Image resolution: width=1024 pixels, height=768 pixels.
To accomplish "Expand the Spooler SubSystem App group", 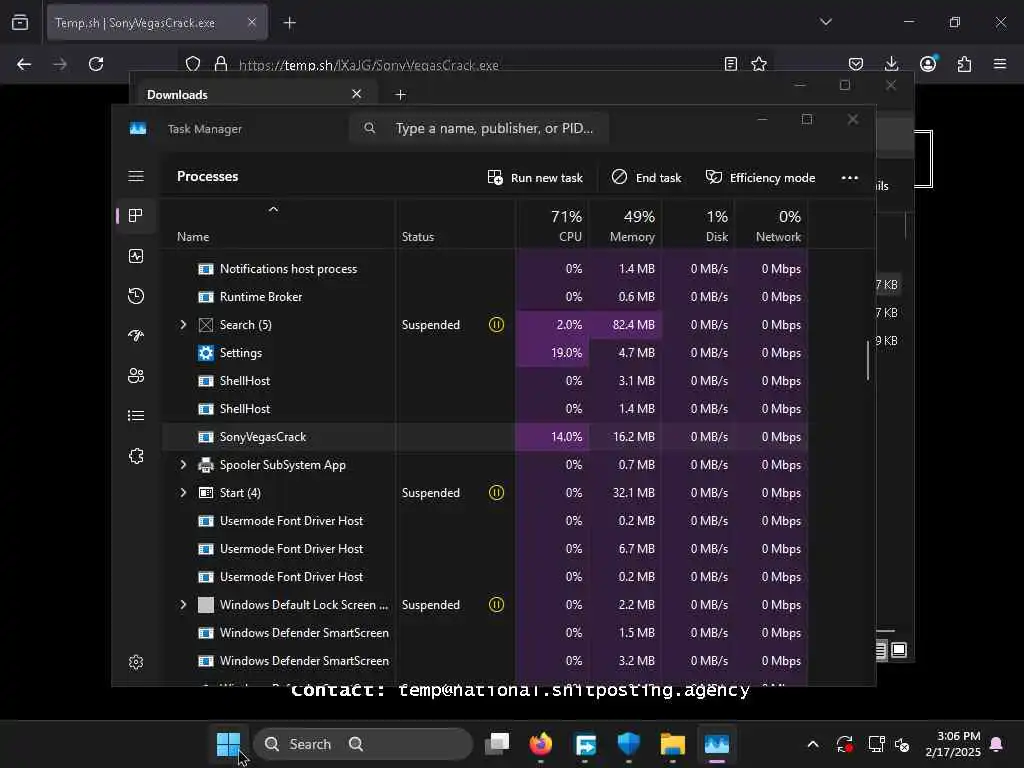I will pos(183,465).
